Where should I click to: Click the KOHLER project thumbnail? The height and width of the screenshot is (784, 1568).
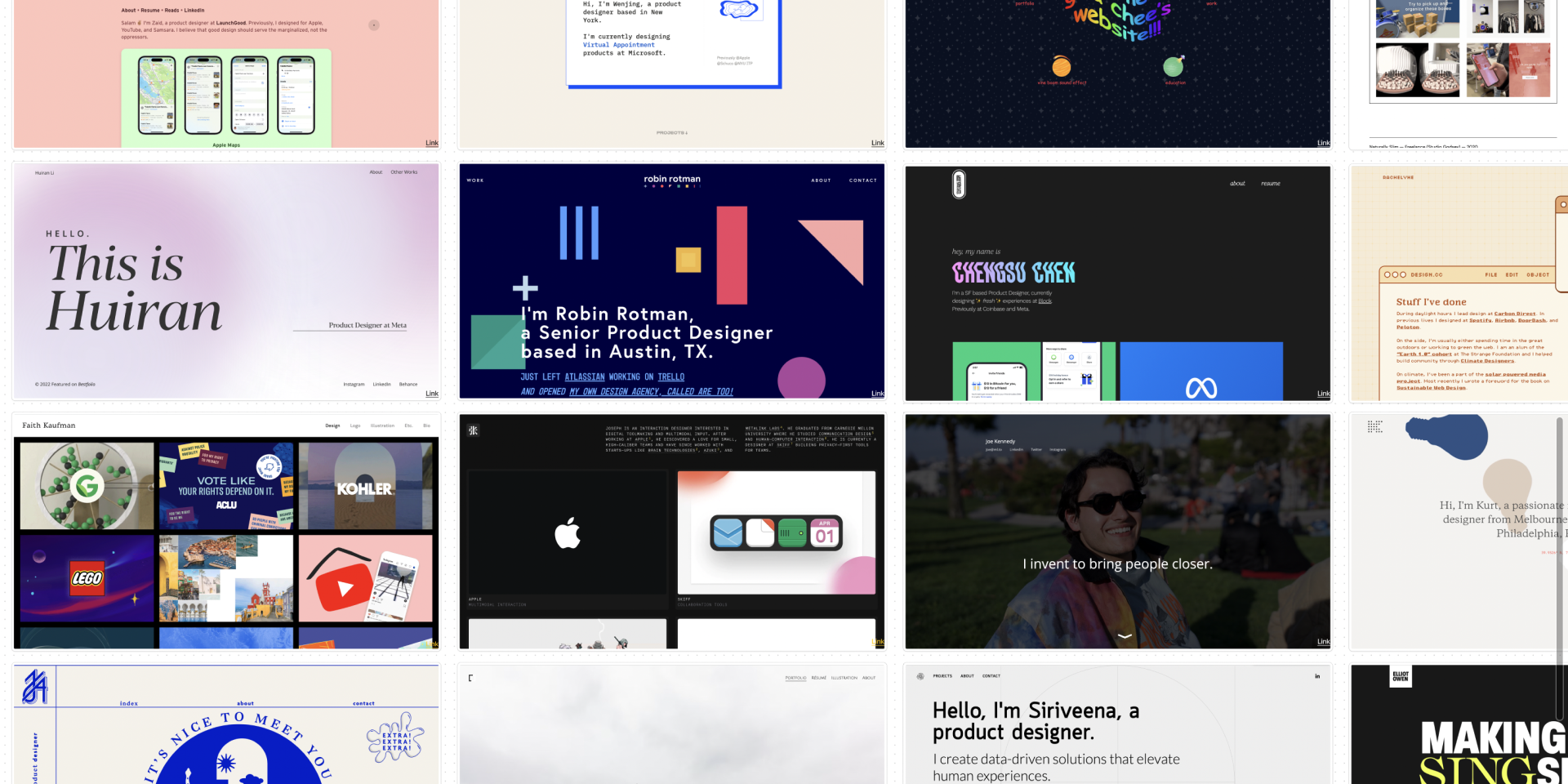pyautogui.click(x=365, y=487)
